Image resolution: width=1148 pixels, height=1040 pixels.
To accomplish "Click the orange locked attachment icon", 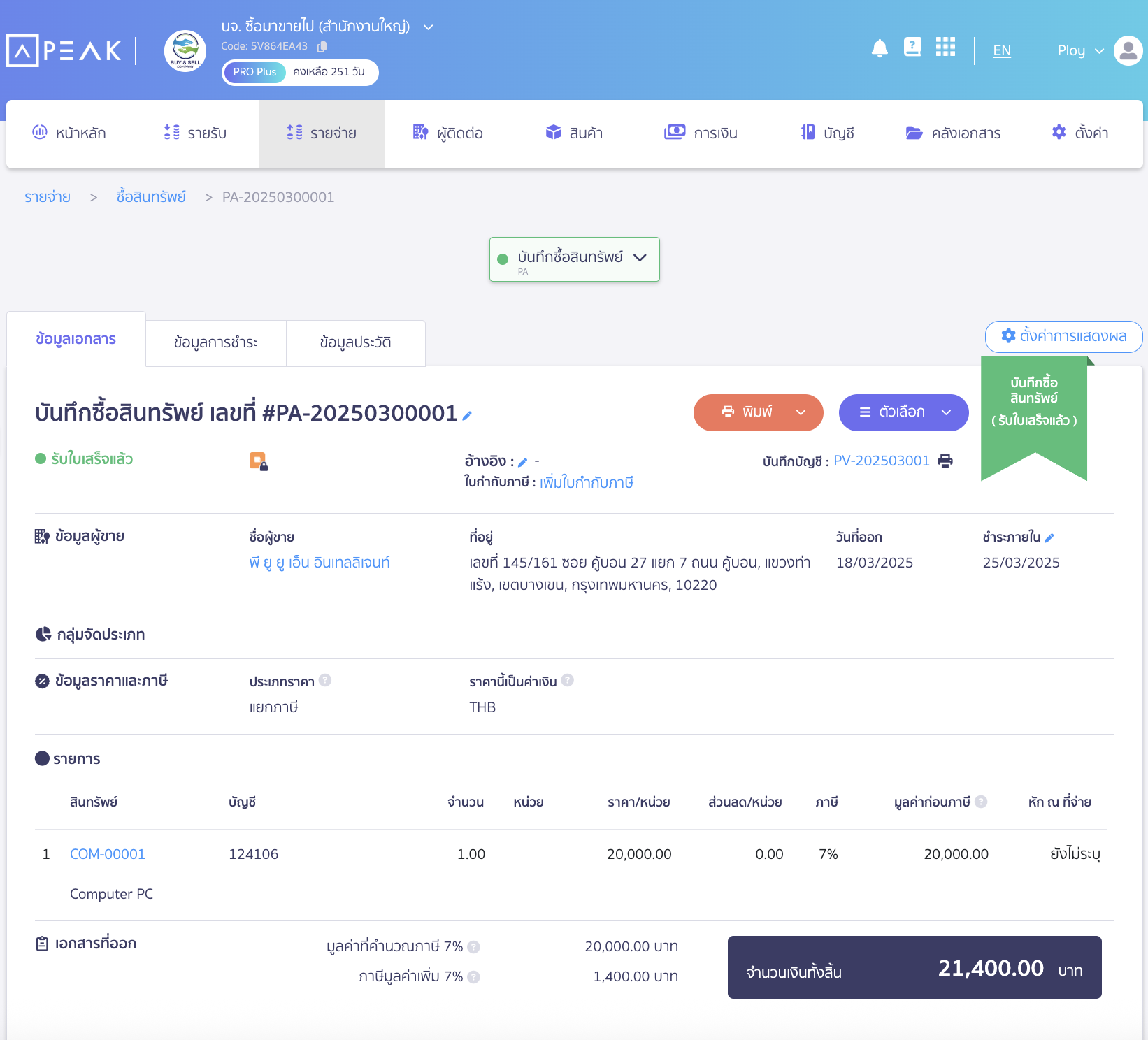I will [x=259, y=462].
